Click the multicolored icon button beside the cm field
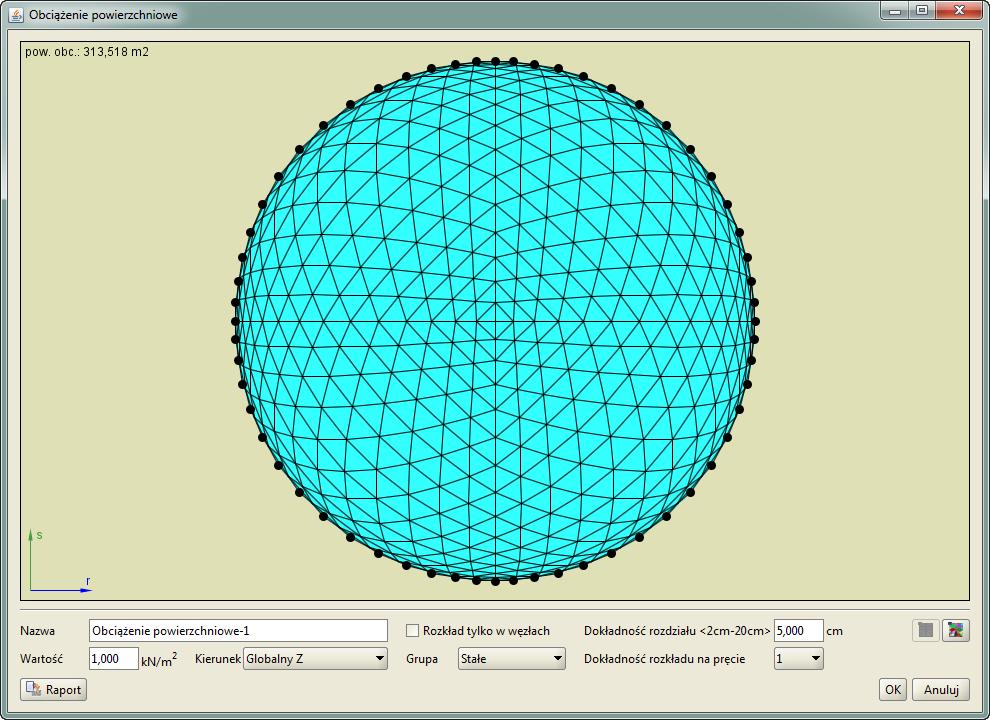The height and width of the screenshot is (720, 990). click(x=955, y=630)
